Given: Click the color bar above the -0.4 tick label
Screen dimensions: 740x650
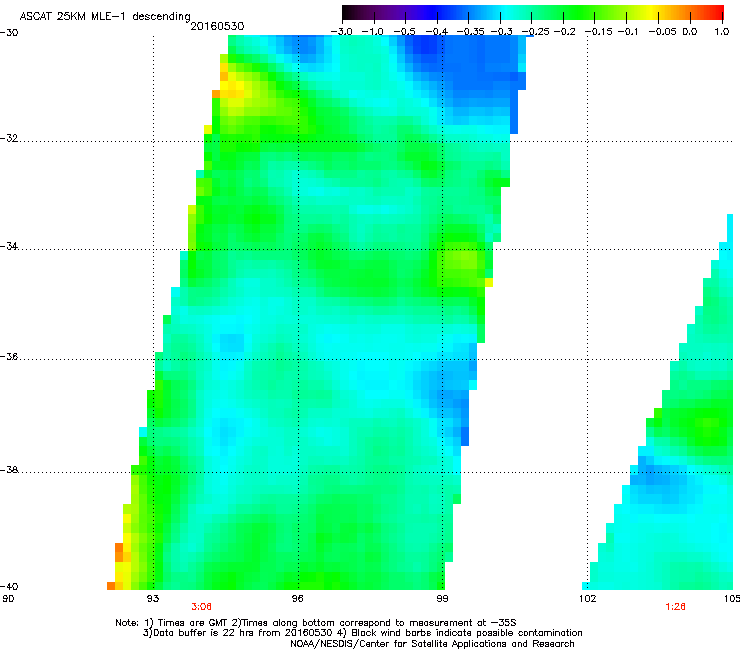Looking at the screenshot, I should 437,13.
